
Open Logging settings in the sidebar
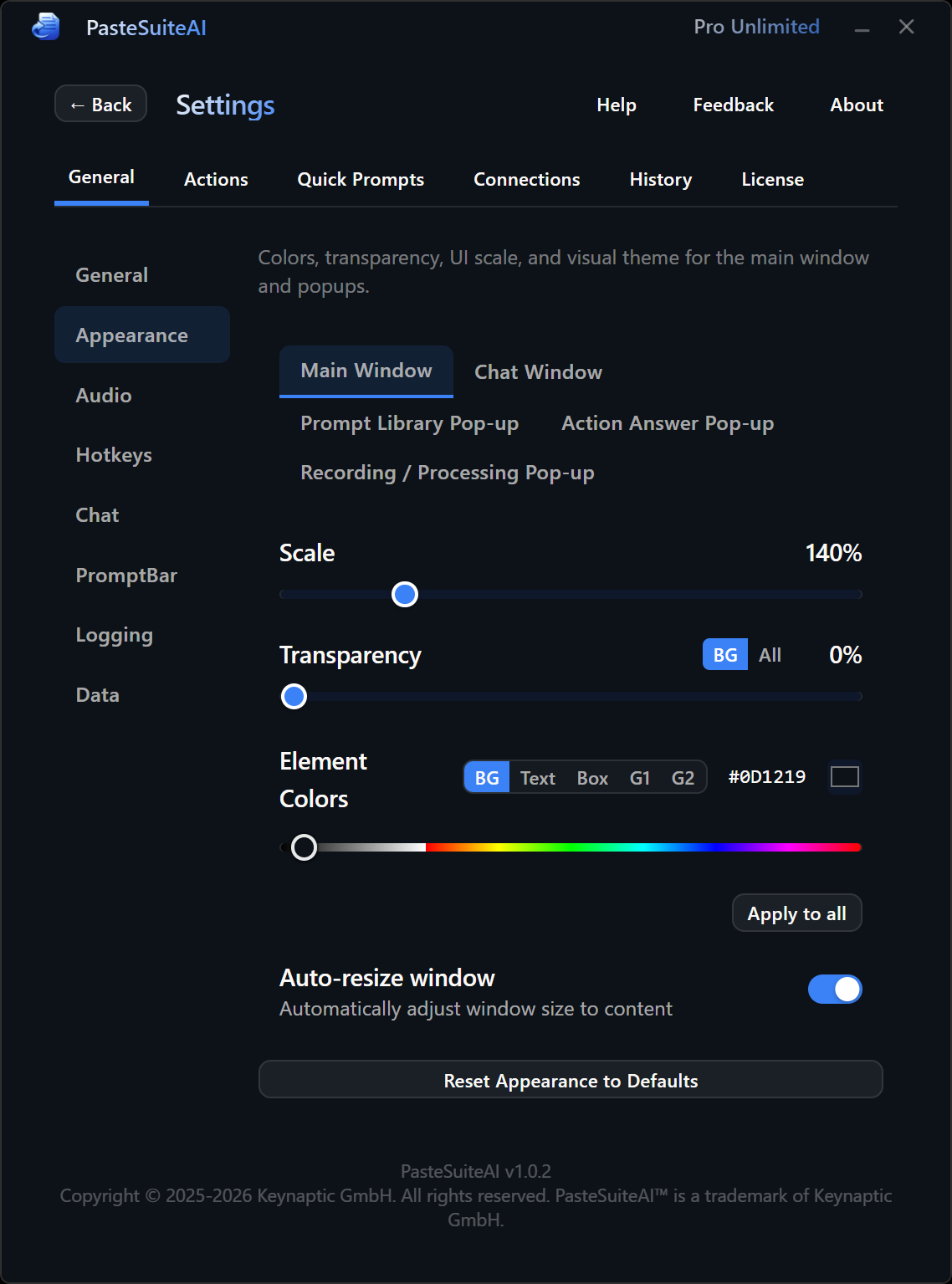click(x=142, y=635)
